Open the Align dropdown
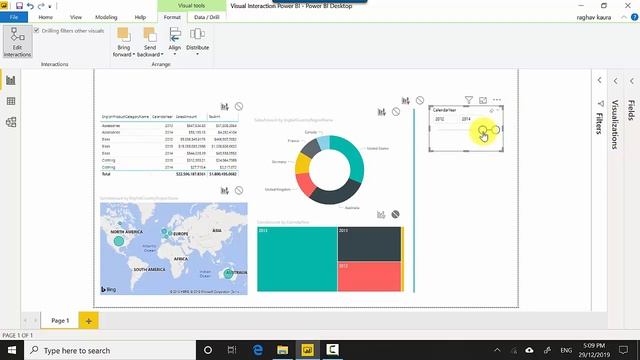The image size is (640, 360). click(x=175, y=42)
